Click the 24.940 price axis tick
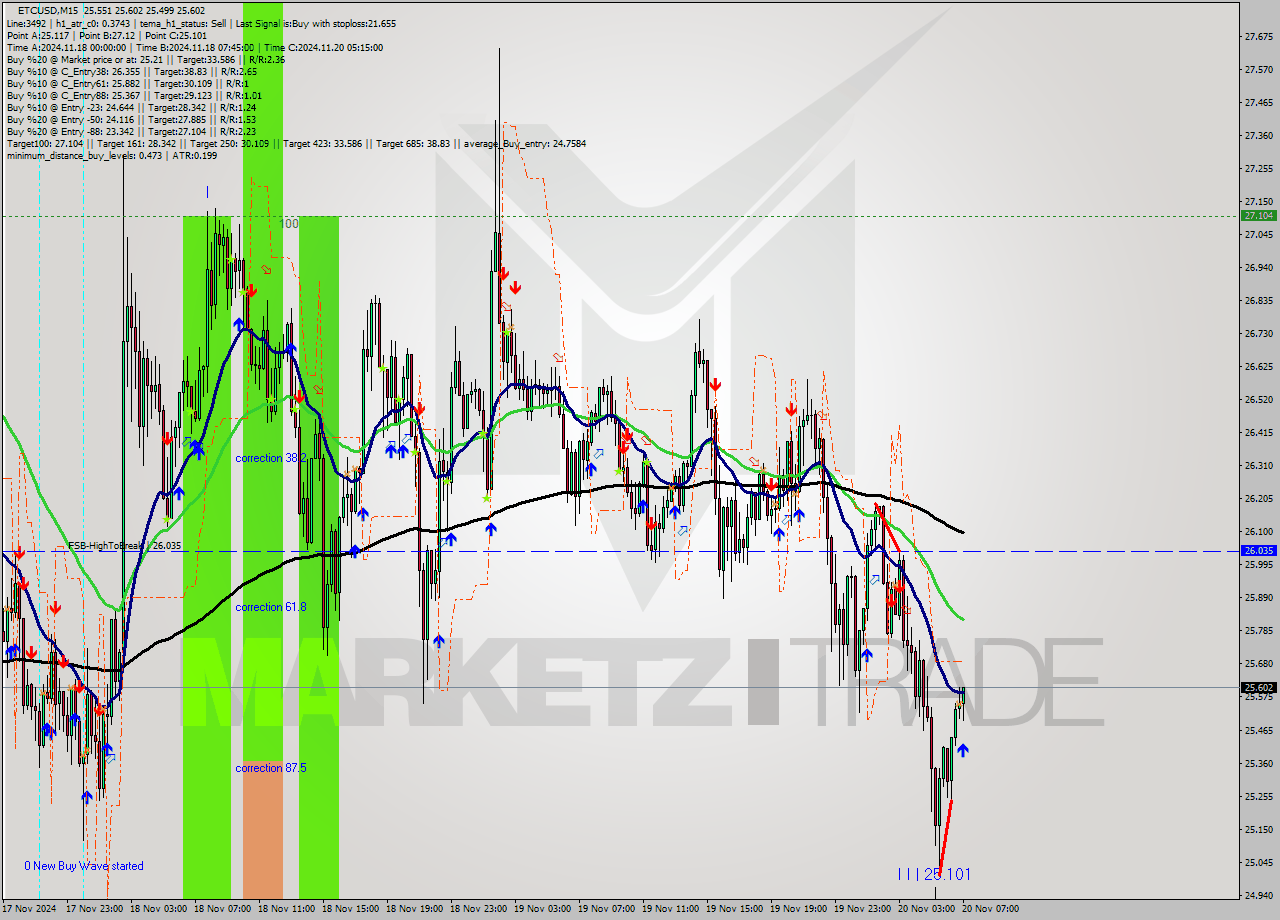This screenshot has height=920, width=1280. (1258, 896)
